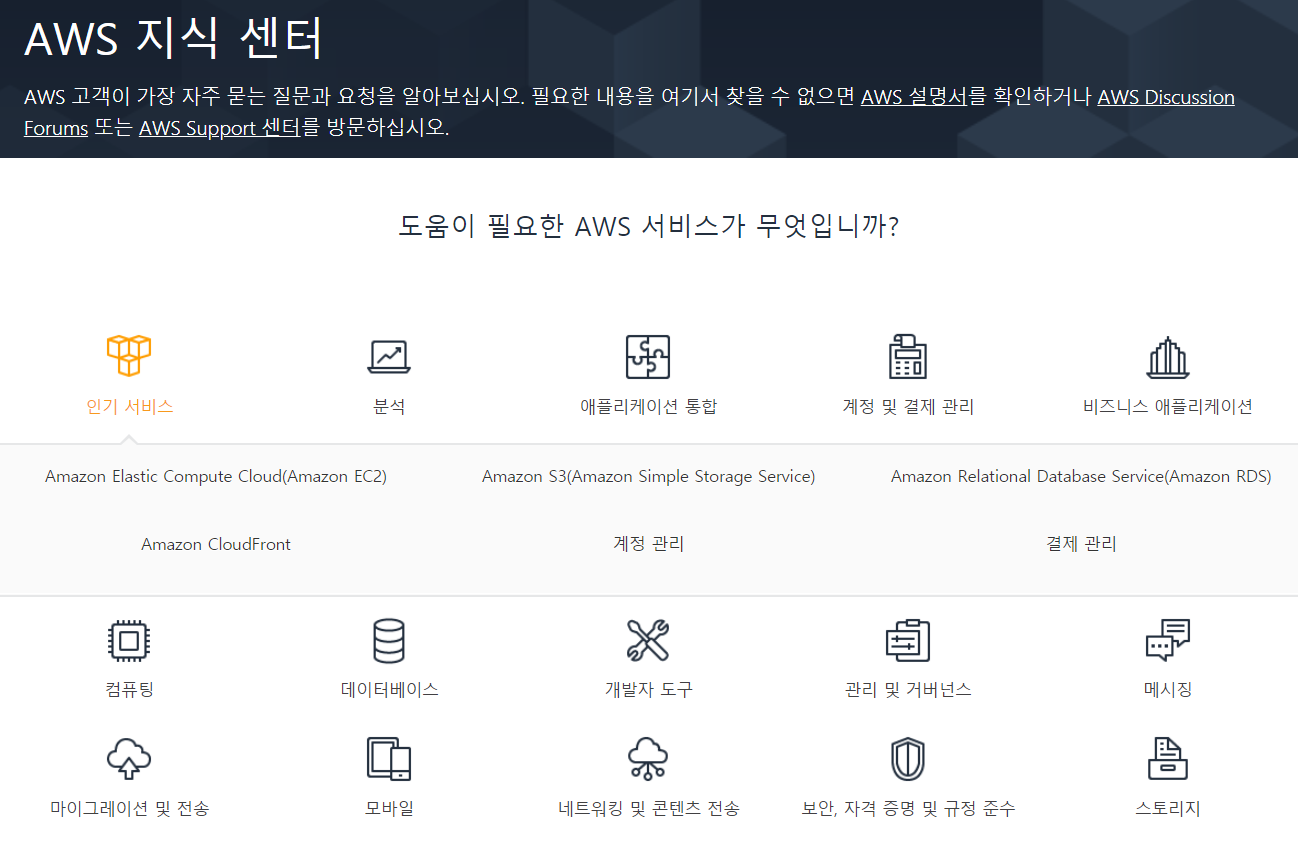Screen dimensions: 1298x867
Task: Click the 도움이 필요한 AWS 서비스가 무엇입니까? heading
Action: point(648,226)
